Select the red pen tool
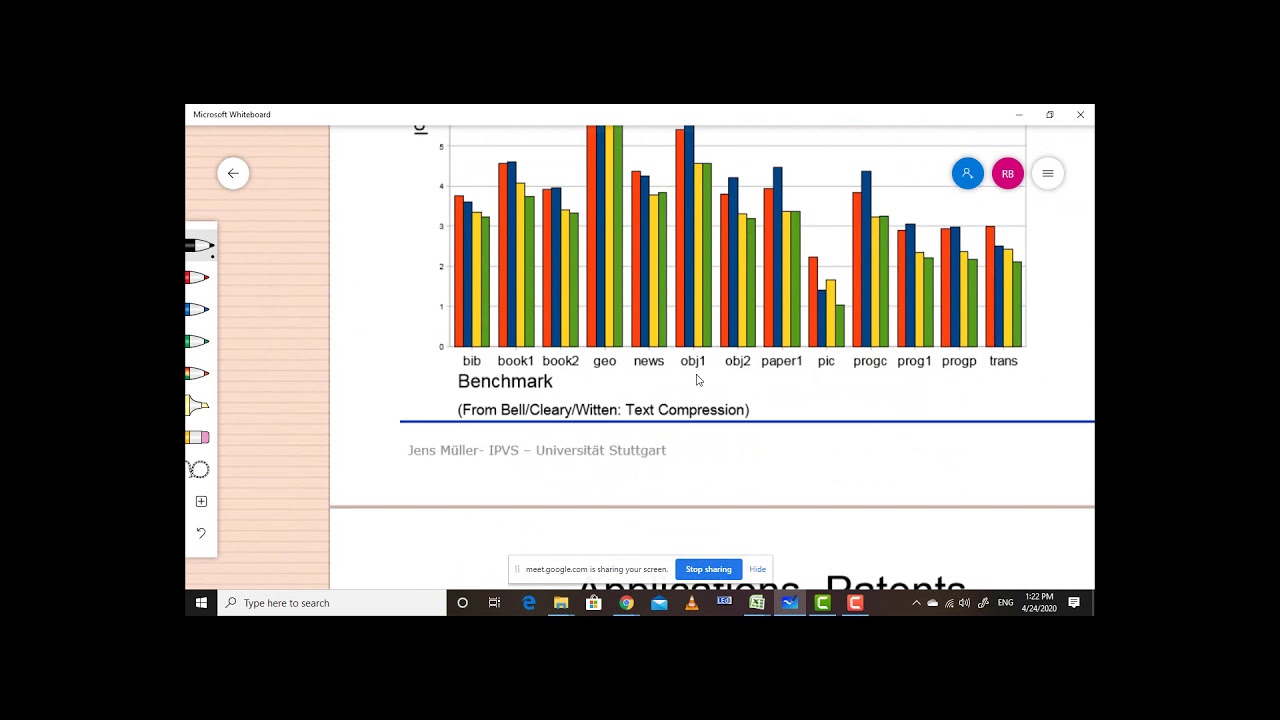1280x720 pixels. [198, 277]
